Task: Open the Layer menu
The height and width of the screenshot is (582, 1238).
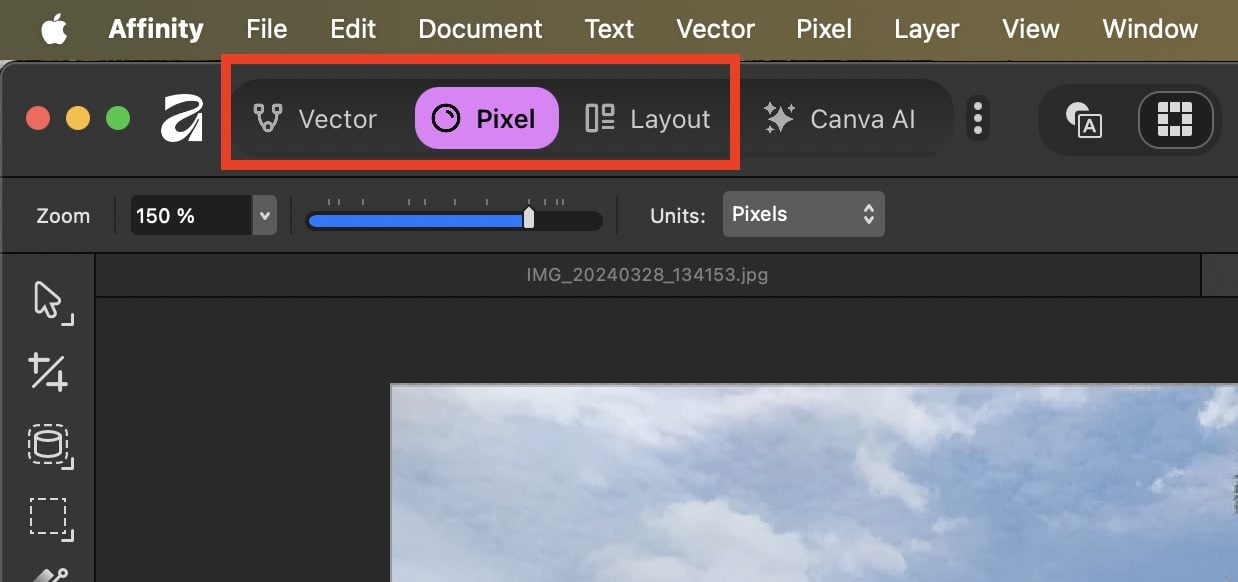Action: [x=926, y=29]
